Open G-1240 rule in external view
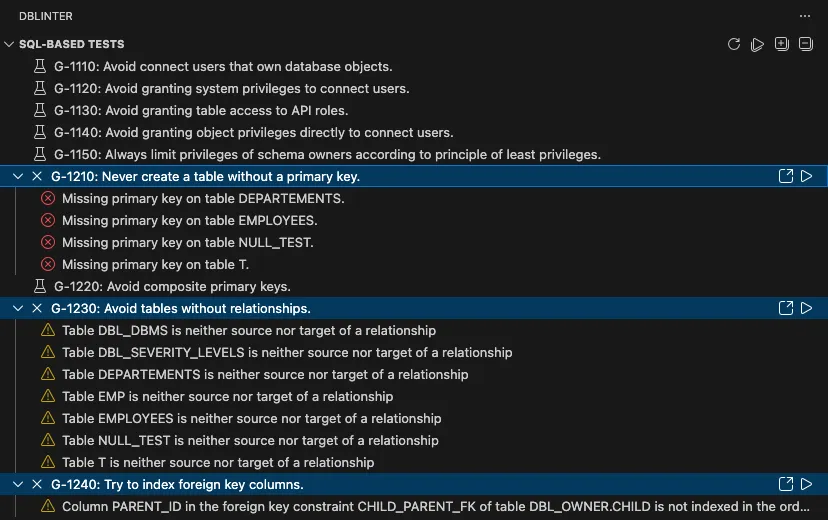Image resolution: width=828 pixels, height=520 pixels. point(785,484)
